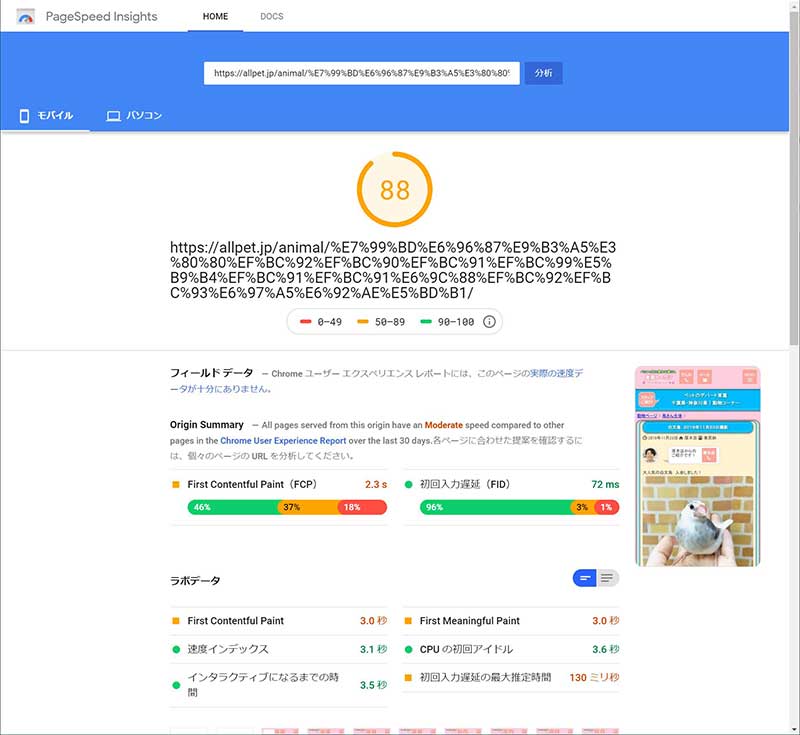800x735 pixels.
Task: Click the orange 88 score gauge
Action: pos(394,190)
